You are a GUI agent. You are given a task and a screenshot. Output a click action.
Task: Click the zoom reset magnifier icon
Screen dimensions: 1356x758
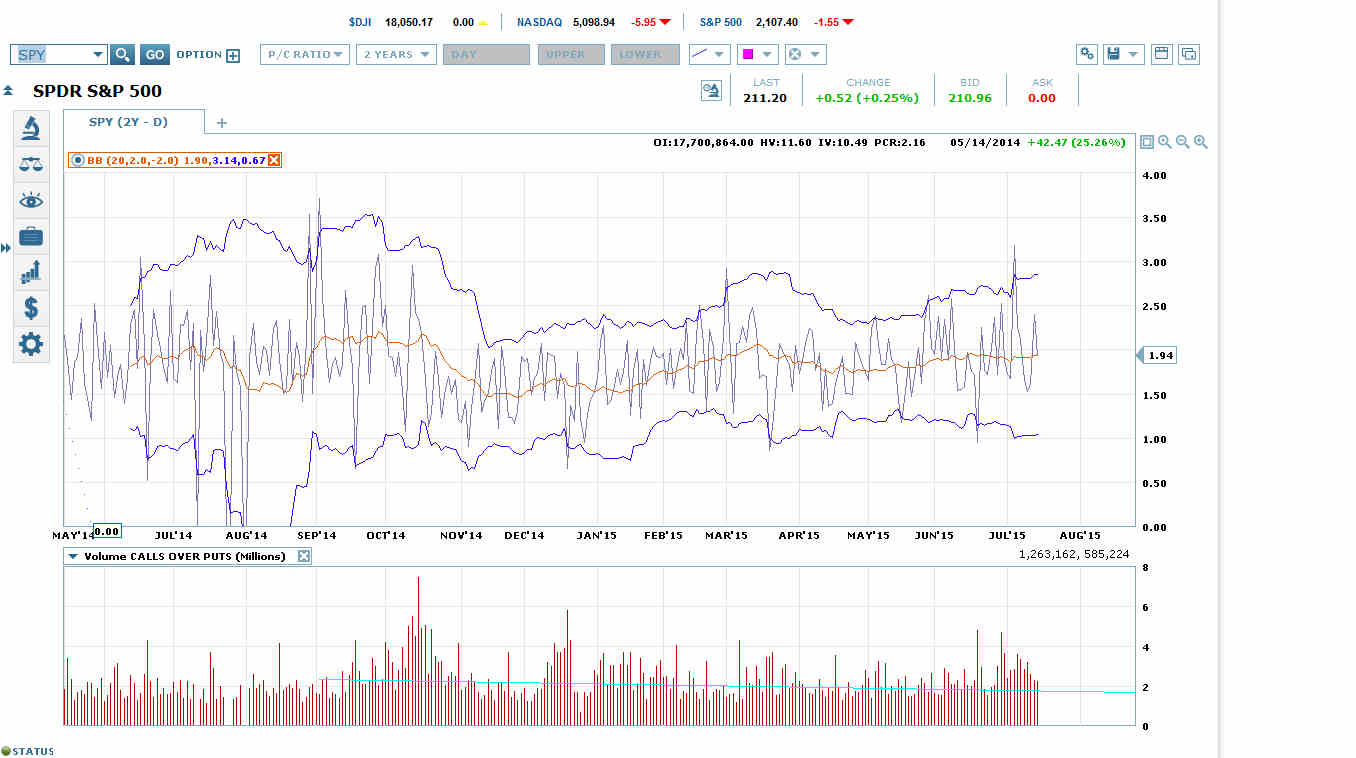click(1164, 142)
